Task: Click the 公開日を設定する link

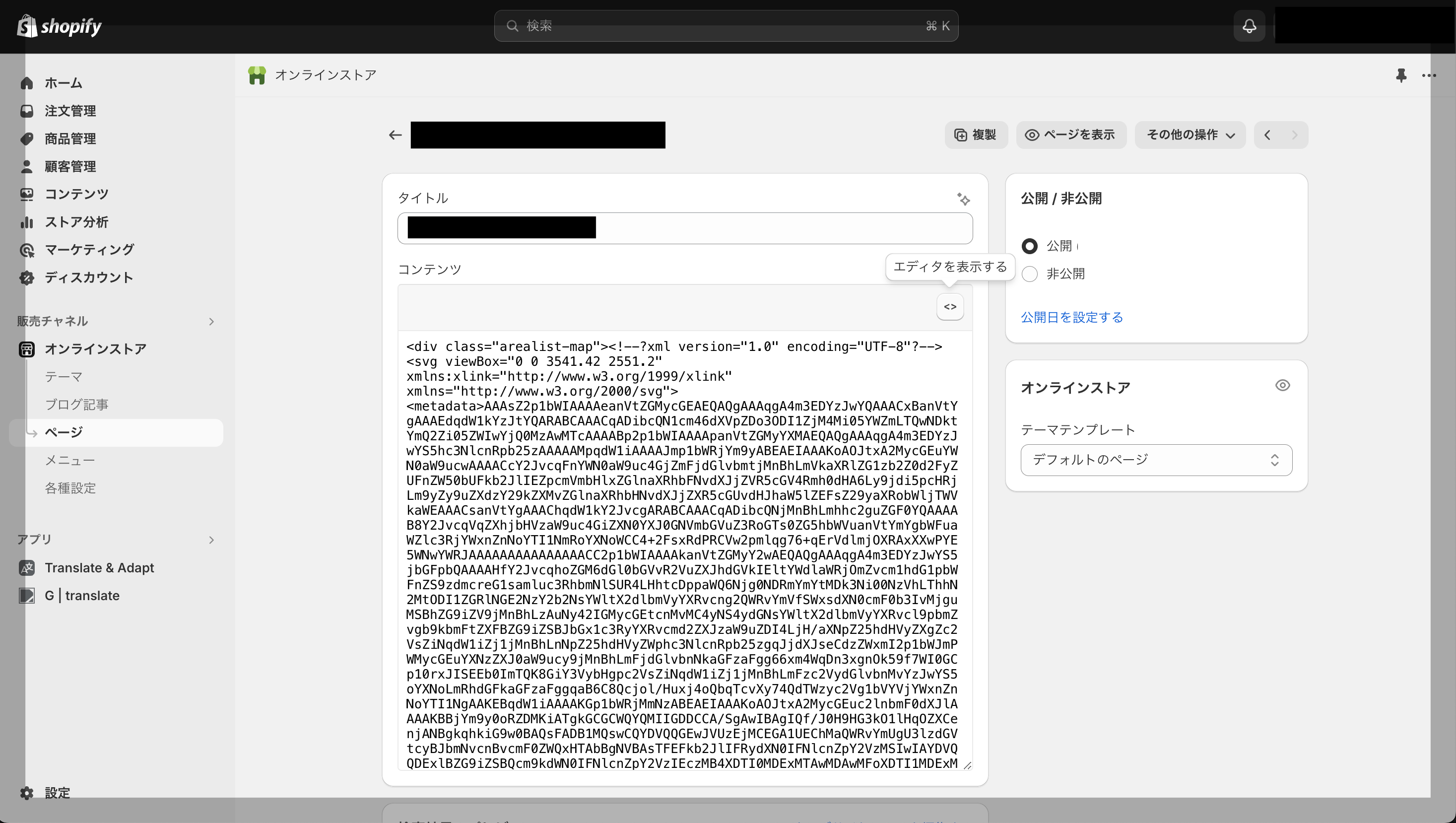Action: click(x=1071, y=317)
